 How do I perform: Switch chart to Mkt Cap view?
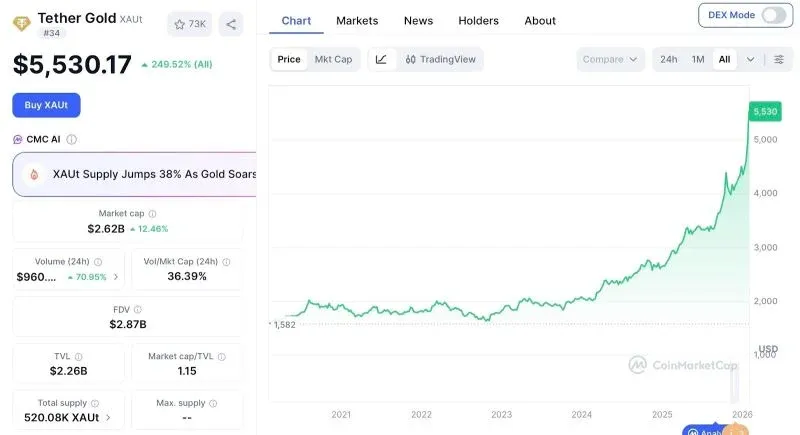[x=333, y=59]
